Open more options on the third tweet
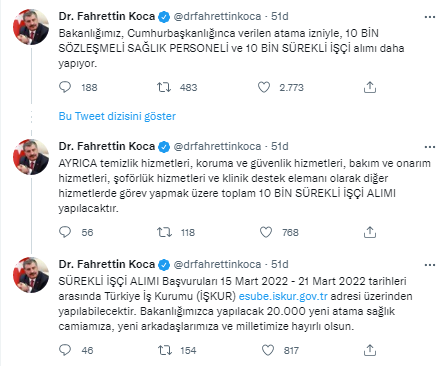The image size is (447, 366). (x=430, y=265)
